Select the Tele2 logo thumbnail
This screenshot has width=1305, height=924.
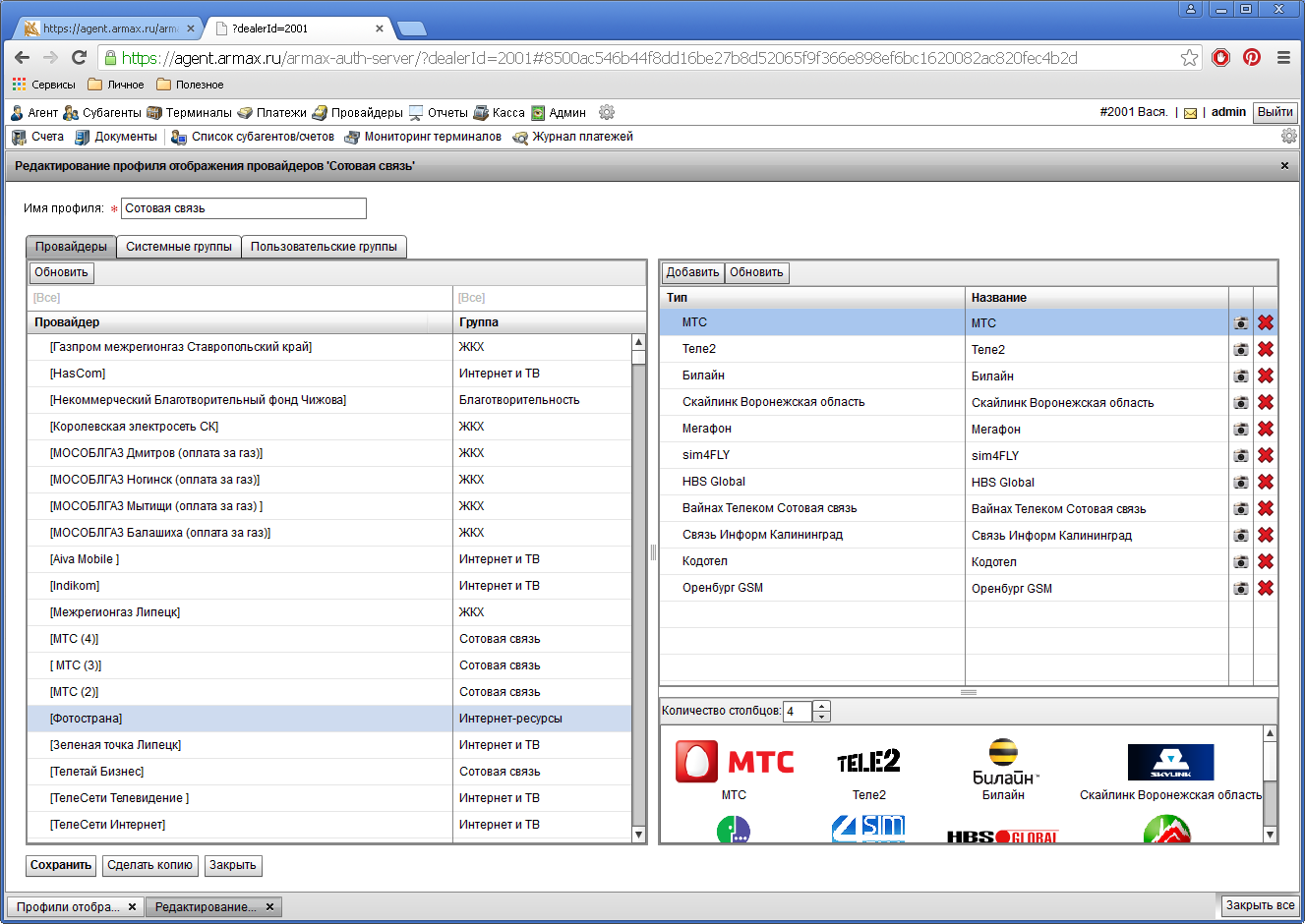(868, 762)
